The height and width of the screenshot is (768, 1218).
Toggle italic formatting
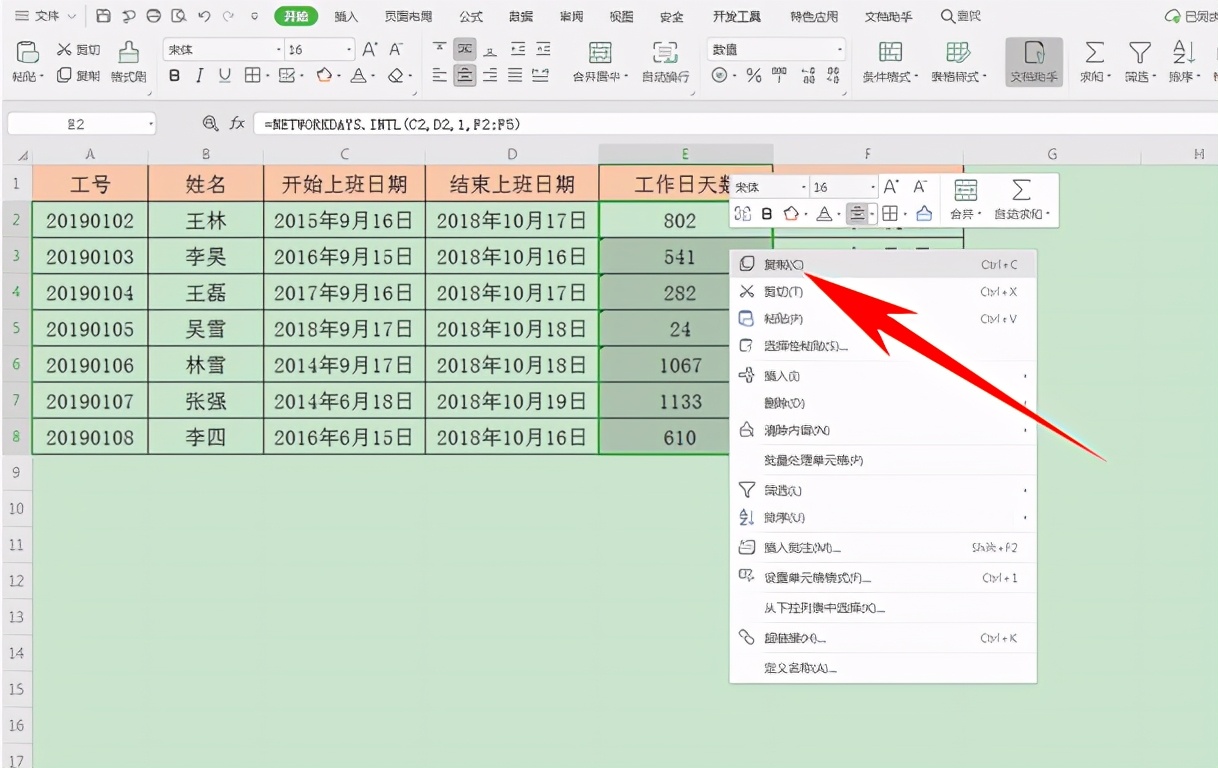pyautogui.click(x=198, y=75)
